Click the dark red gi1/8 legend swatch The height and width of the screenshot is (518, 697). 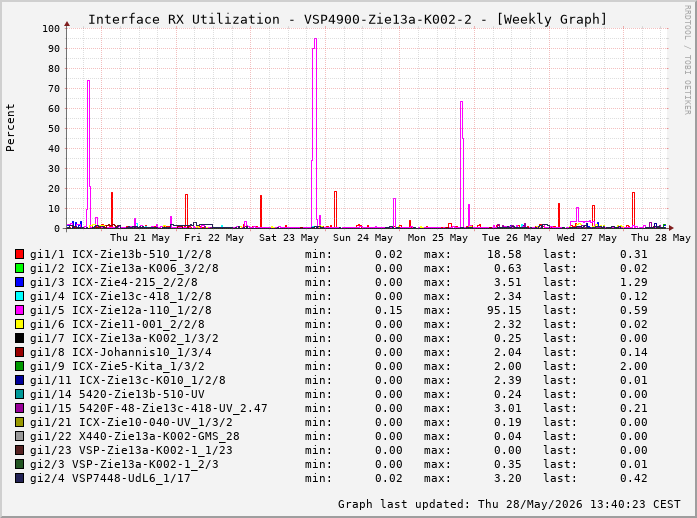pyautogui.click(x=19, y=352)
